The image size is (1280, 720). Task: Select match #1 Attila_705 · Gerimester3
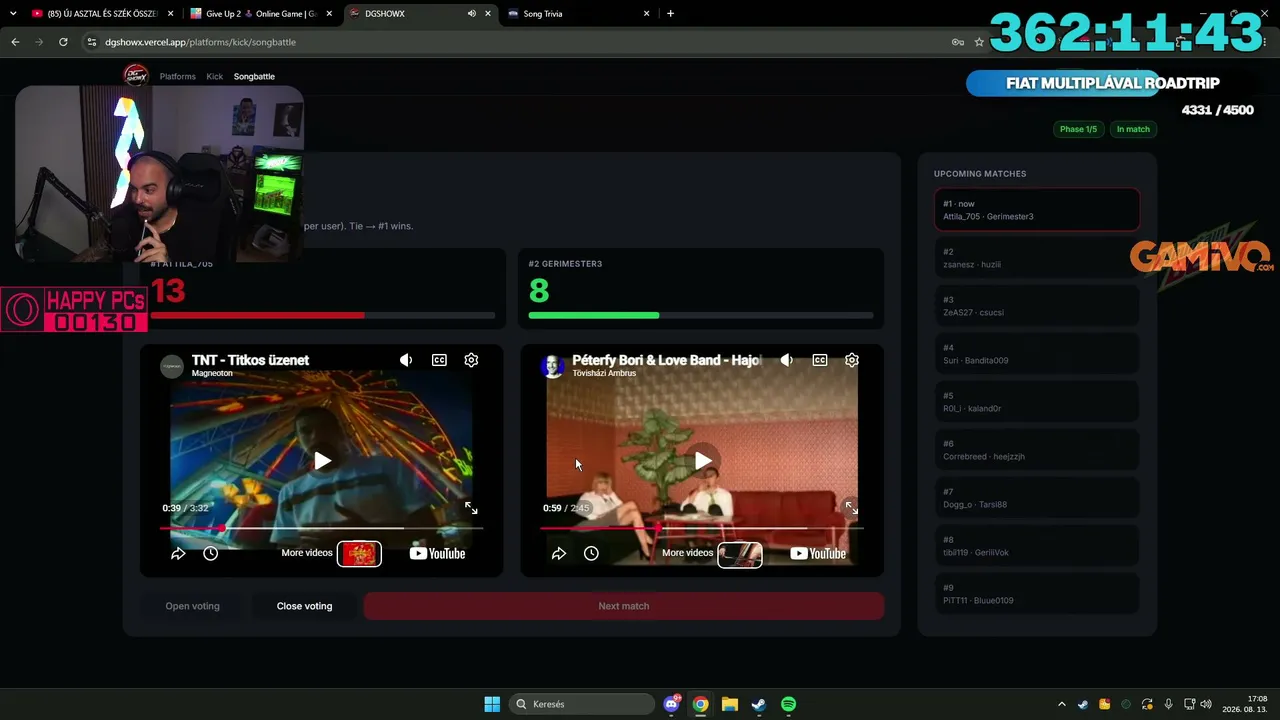click(x=1037, y=210)
